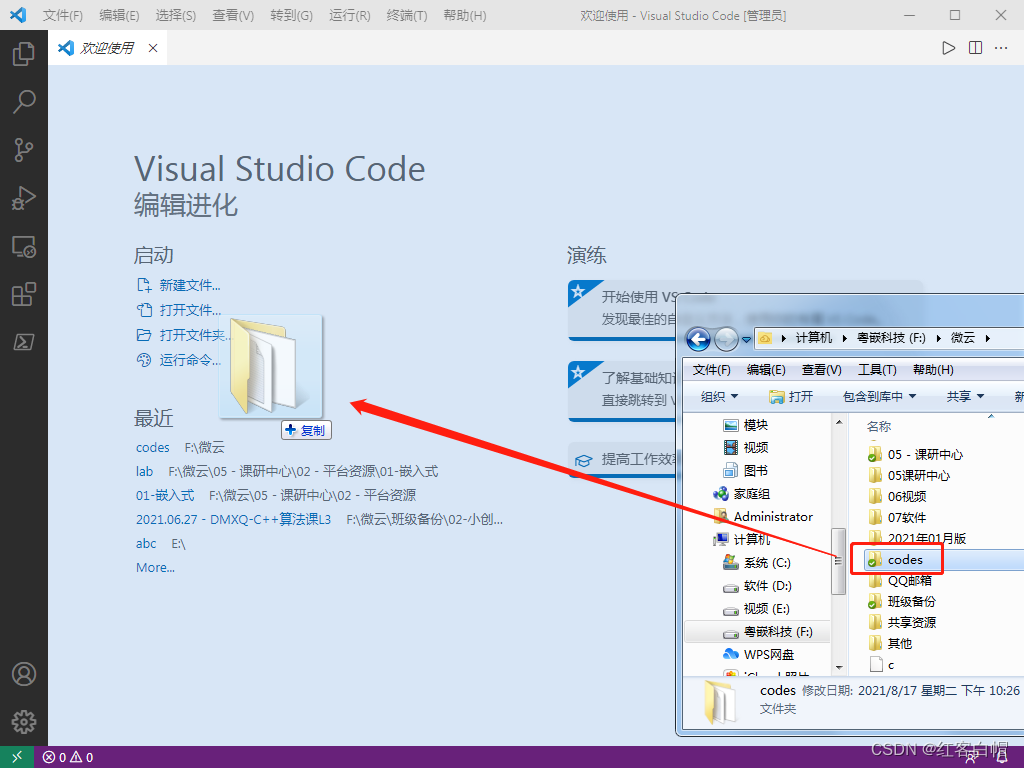
Task: Select the 06视频 folder
Action: (898, 496)
